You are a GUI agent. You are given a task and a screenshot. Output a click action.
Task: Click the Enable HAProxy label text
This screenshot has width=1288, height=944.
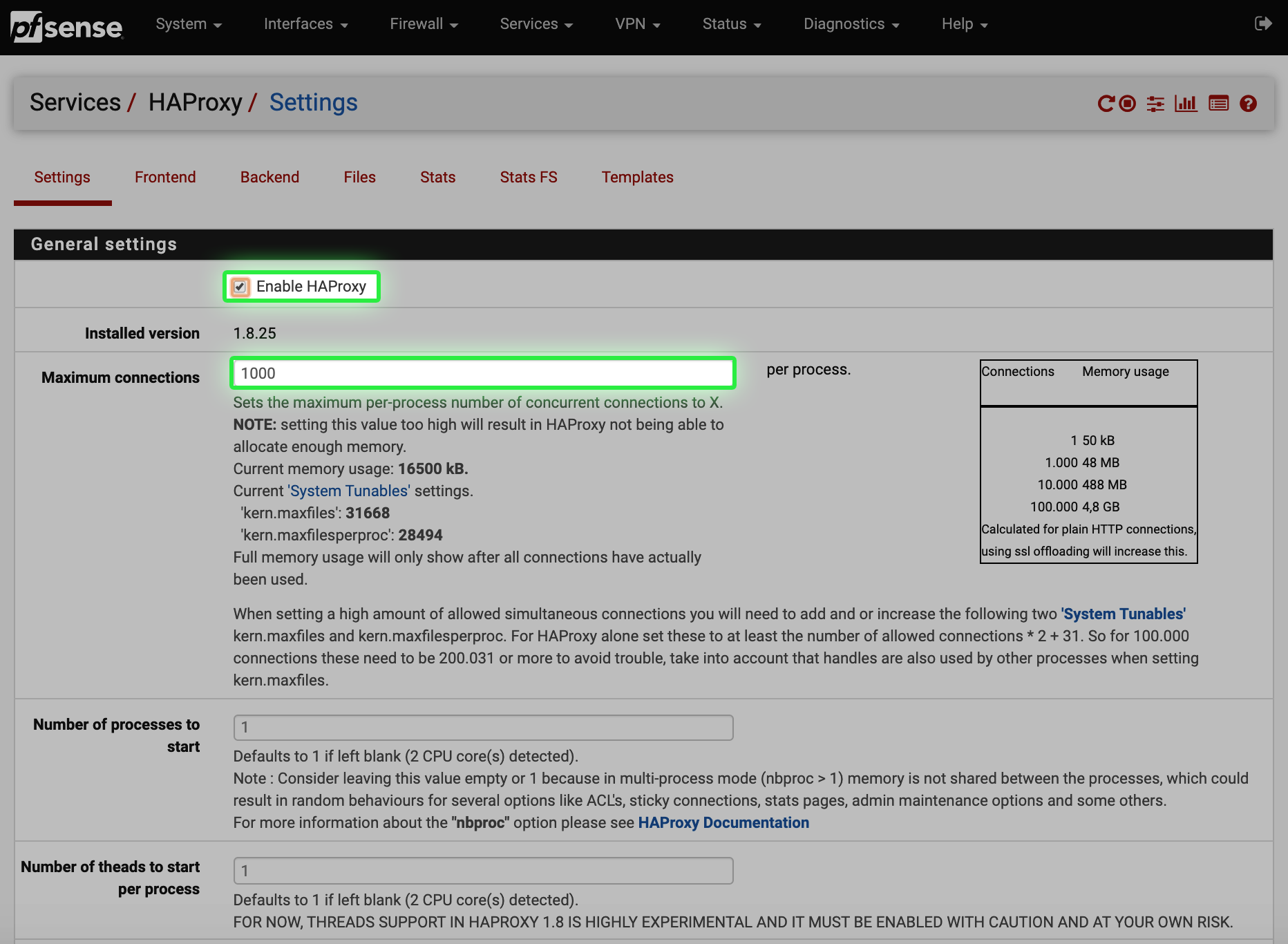[310, 286]
